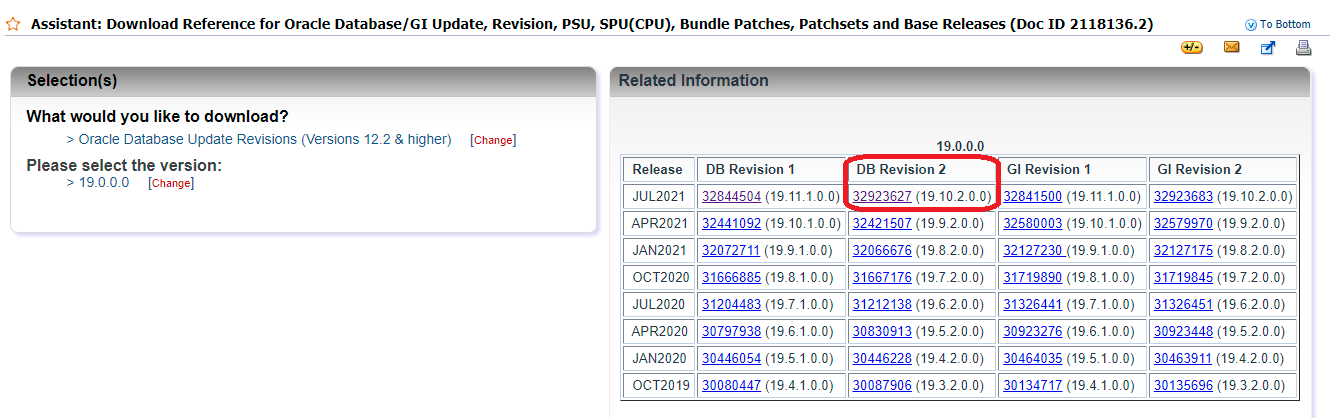The image size is (1330, 418).
Task: Open GI patch 30135696
Action: coord(1183,385)
